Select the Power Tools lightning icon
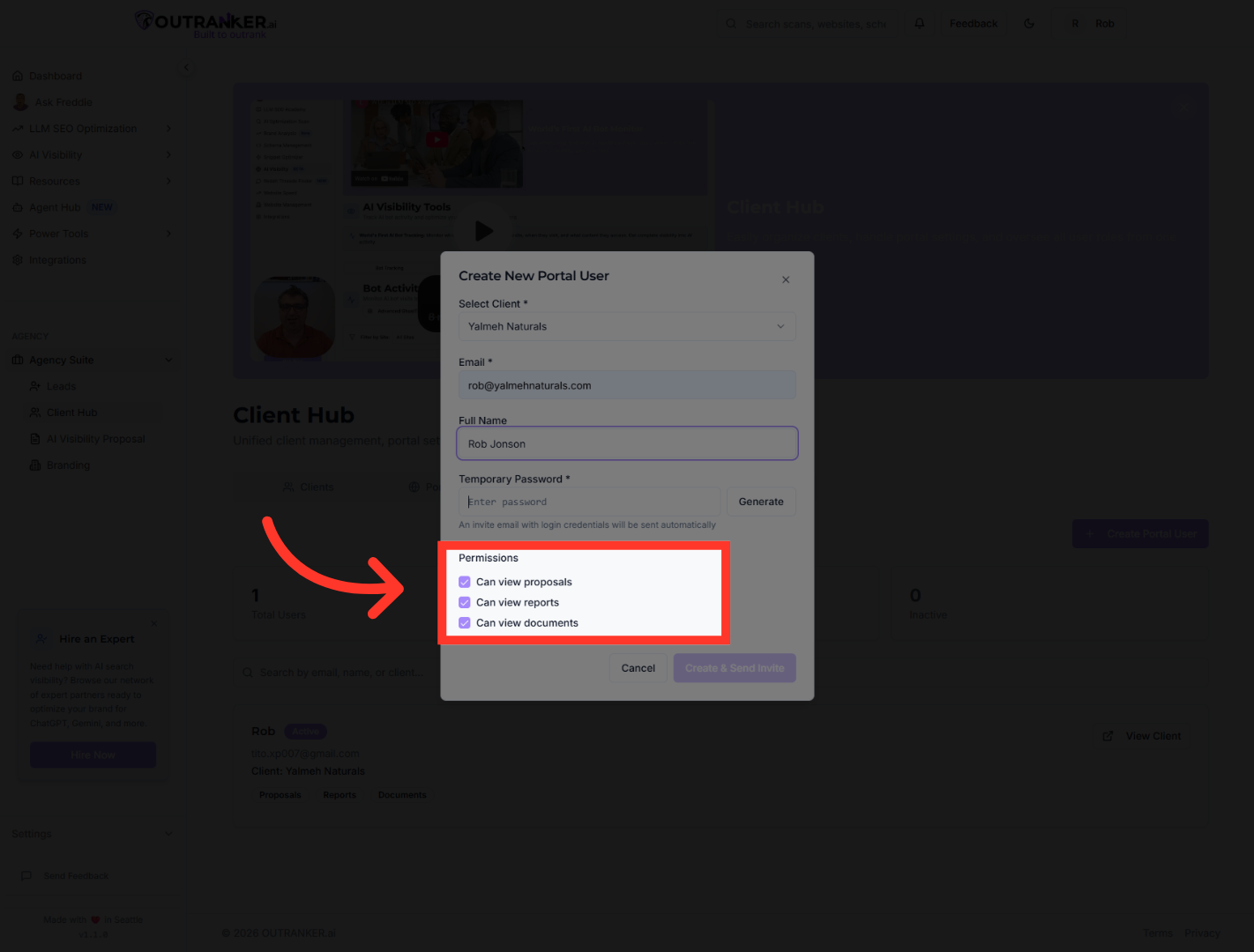 click(x=19, y=234)
